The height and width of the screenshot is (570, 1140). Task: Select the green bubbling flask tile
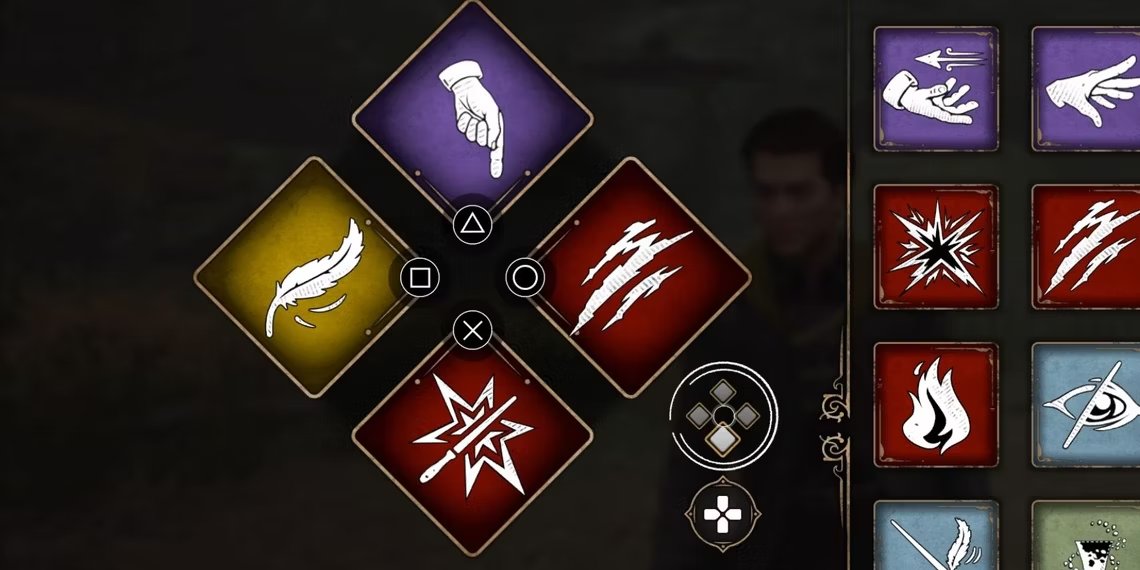pos(1086,535)
